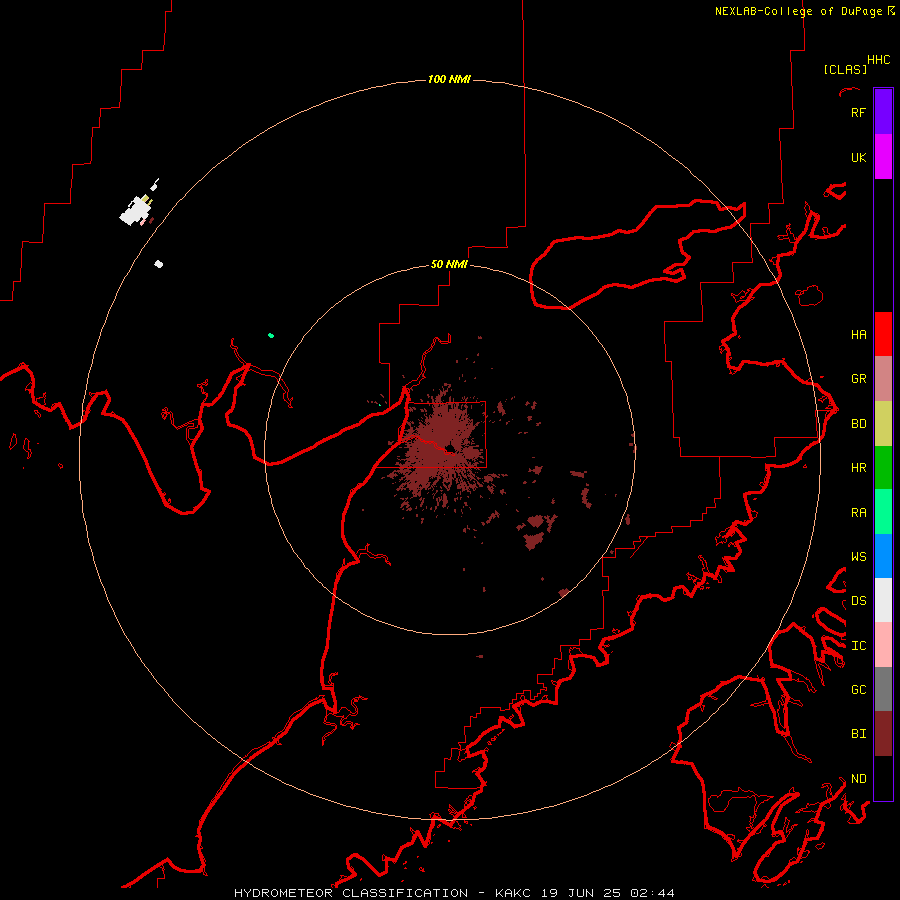Click the '100 NMI' range ring label
Viewport: 900px width, 900px height.
click(x=449, y=79)
